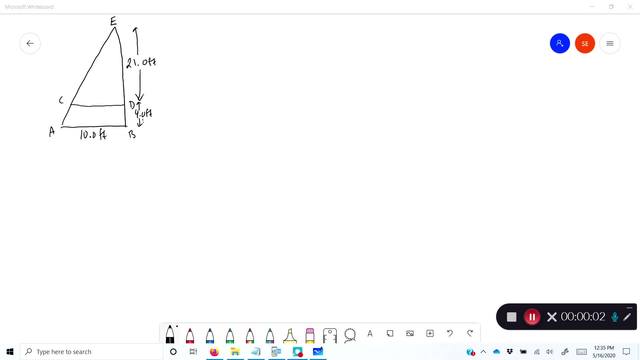Show hidden system tray icons
This screenshot has width=640, height=360.
point(483,351)
